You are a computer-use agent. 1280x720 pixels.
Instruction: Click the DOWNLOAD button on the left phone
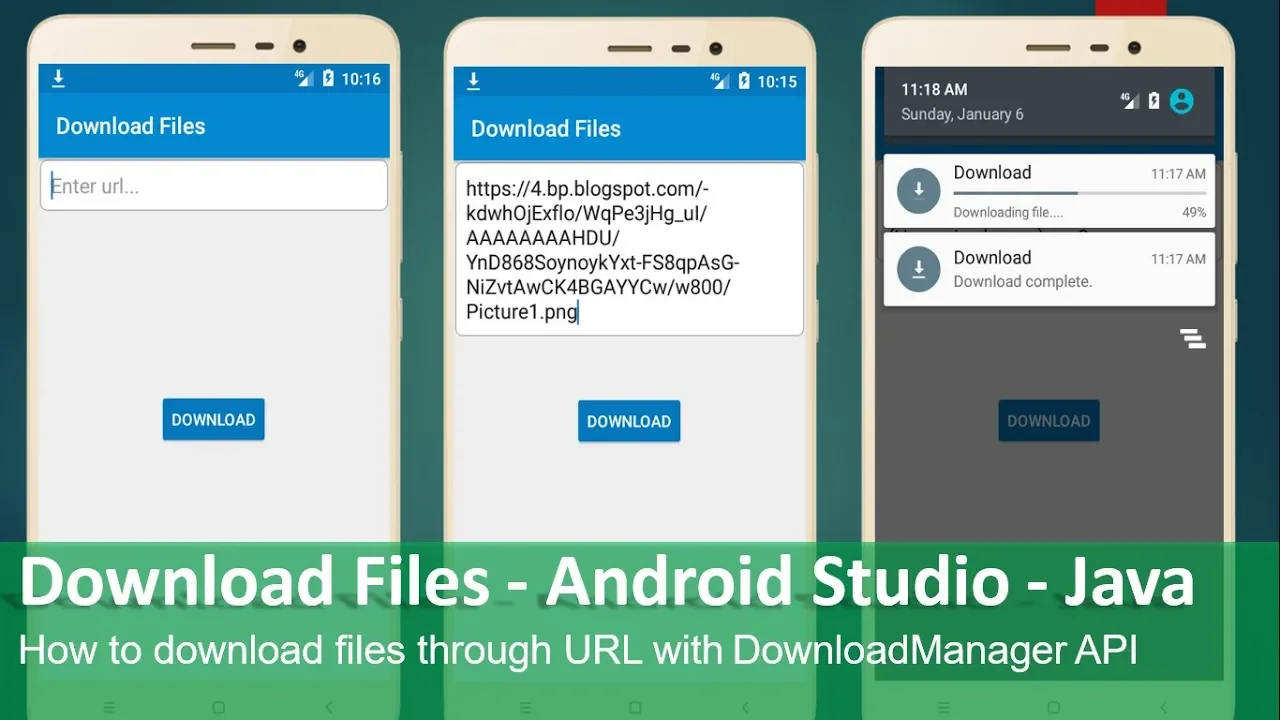coord(213,419)
